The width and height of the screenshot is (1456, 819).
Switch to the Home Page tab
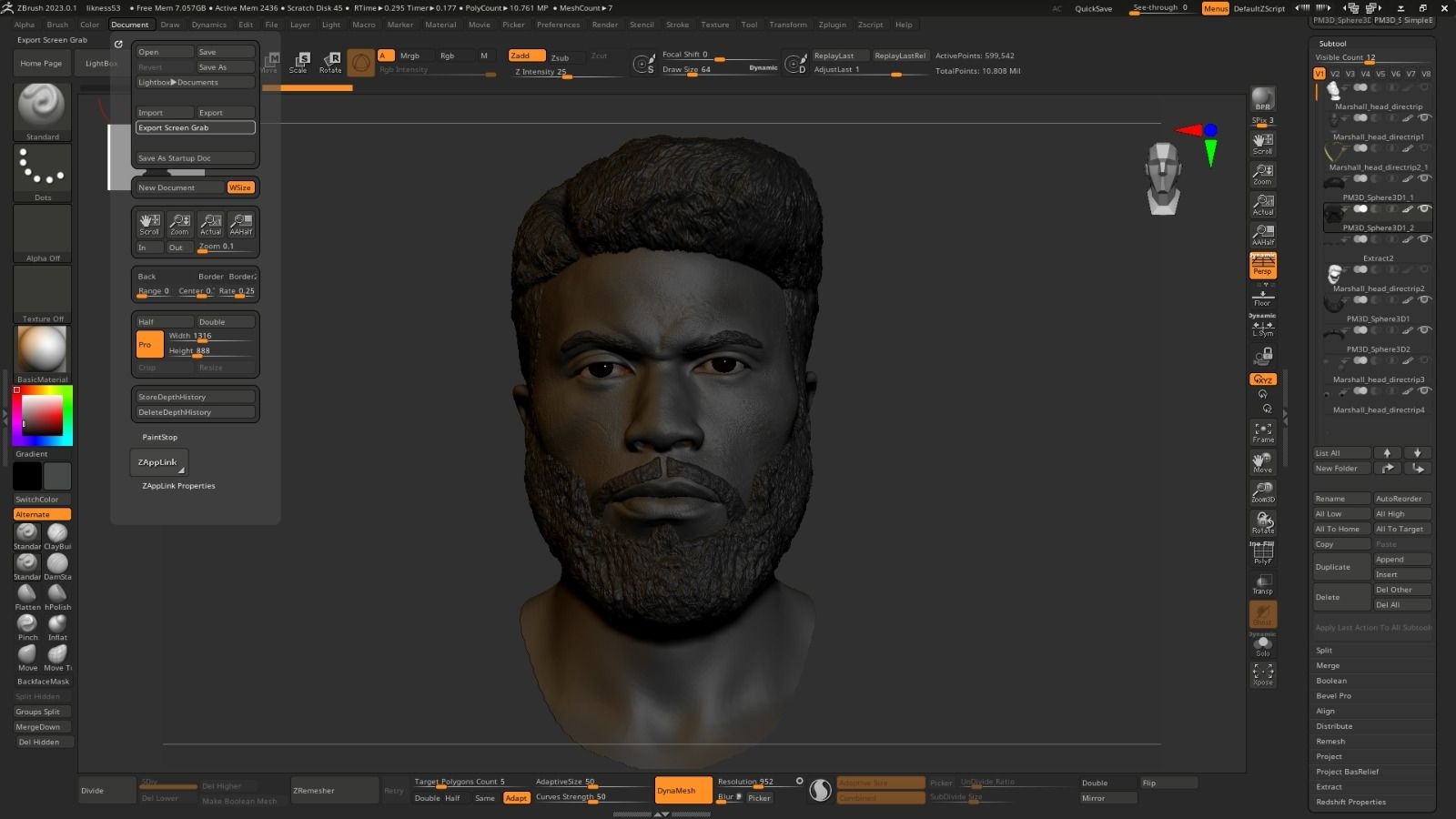click(x=41, y=63)
